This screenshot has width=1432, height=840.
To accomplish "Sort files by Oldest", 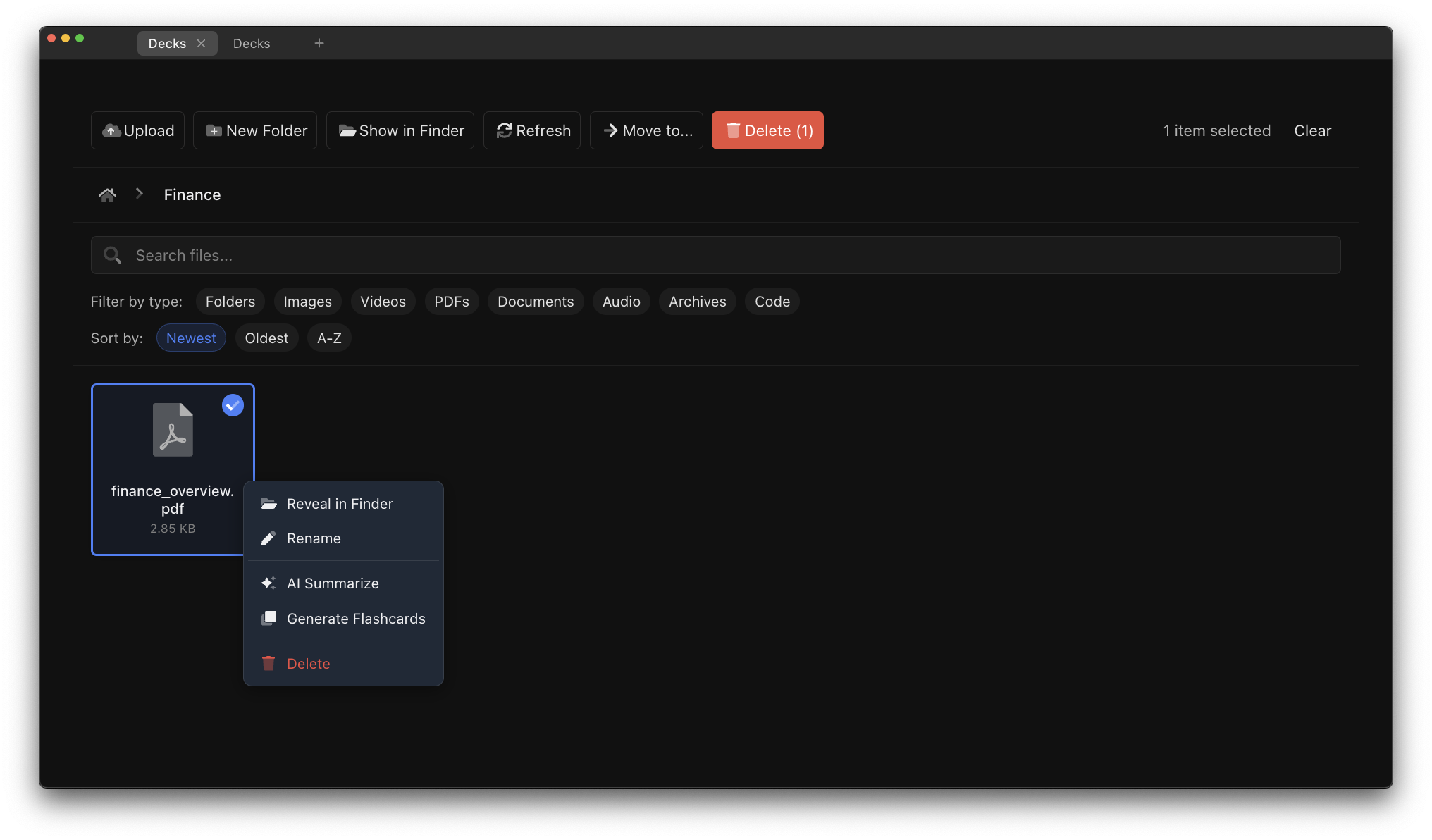I will pyautogui.click(x=266, y=338).
